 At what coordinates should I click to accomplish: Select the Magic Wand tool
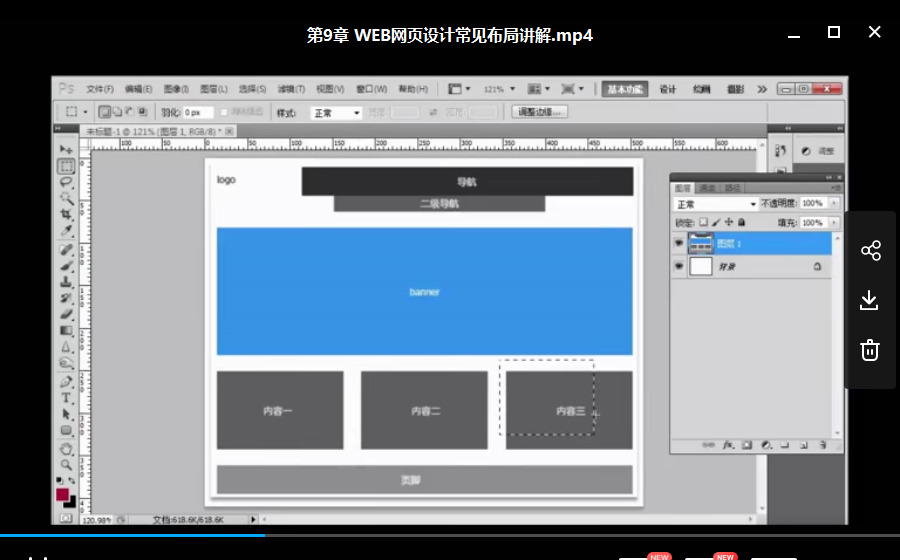point(67,199)
